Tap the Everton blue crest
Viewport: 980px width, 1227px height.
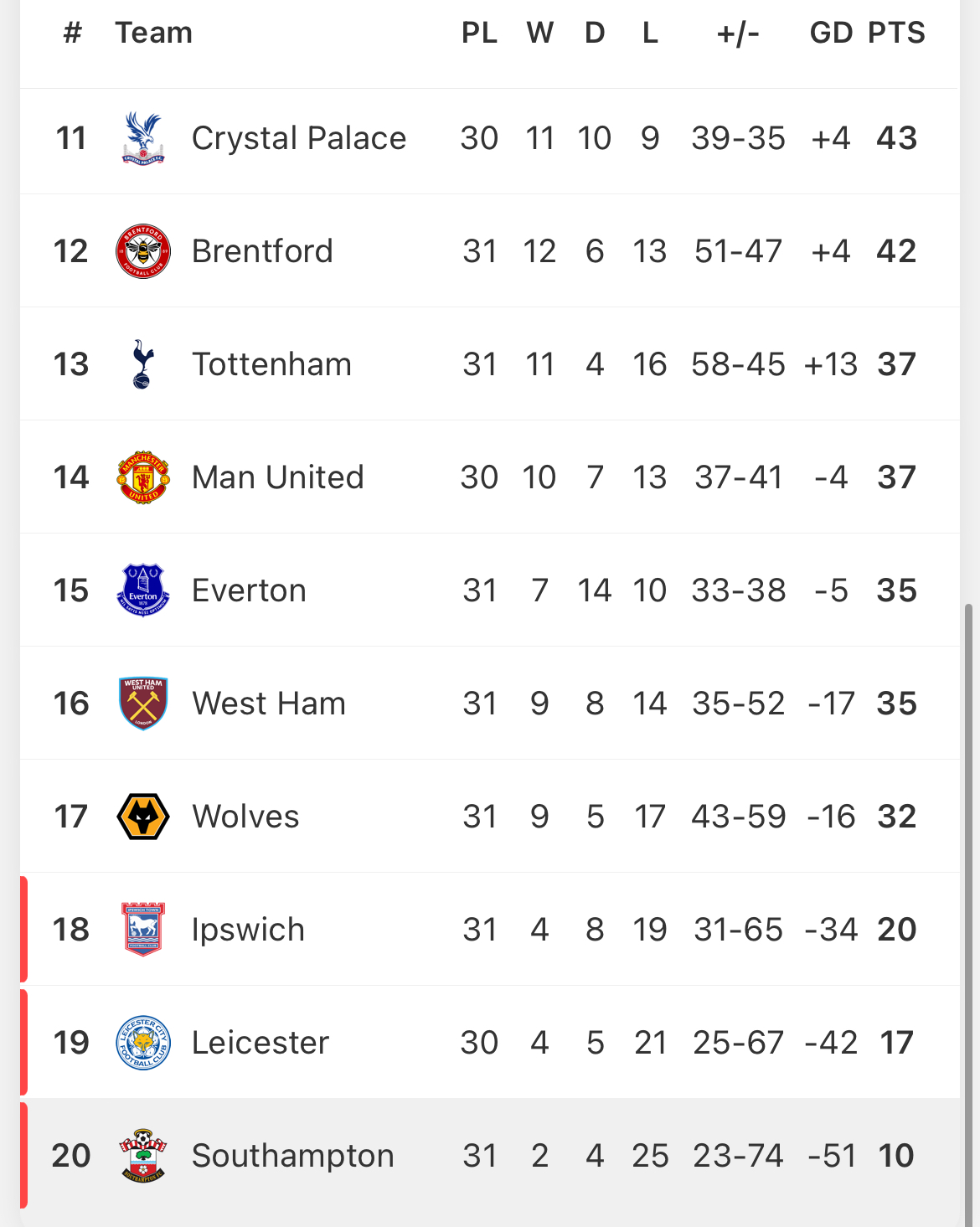[x=143, y=590]
